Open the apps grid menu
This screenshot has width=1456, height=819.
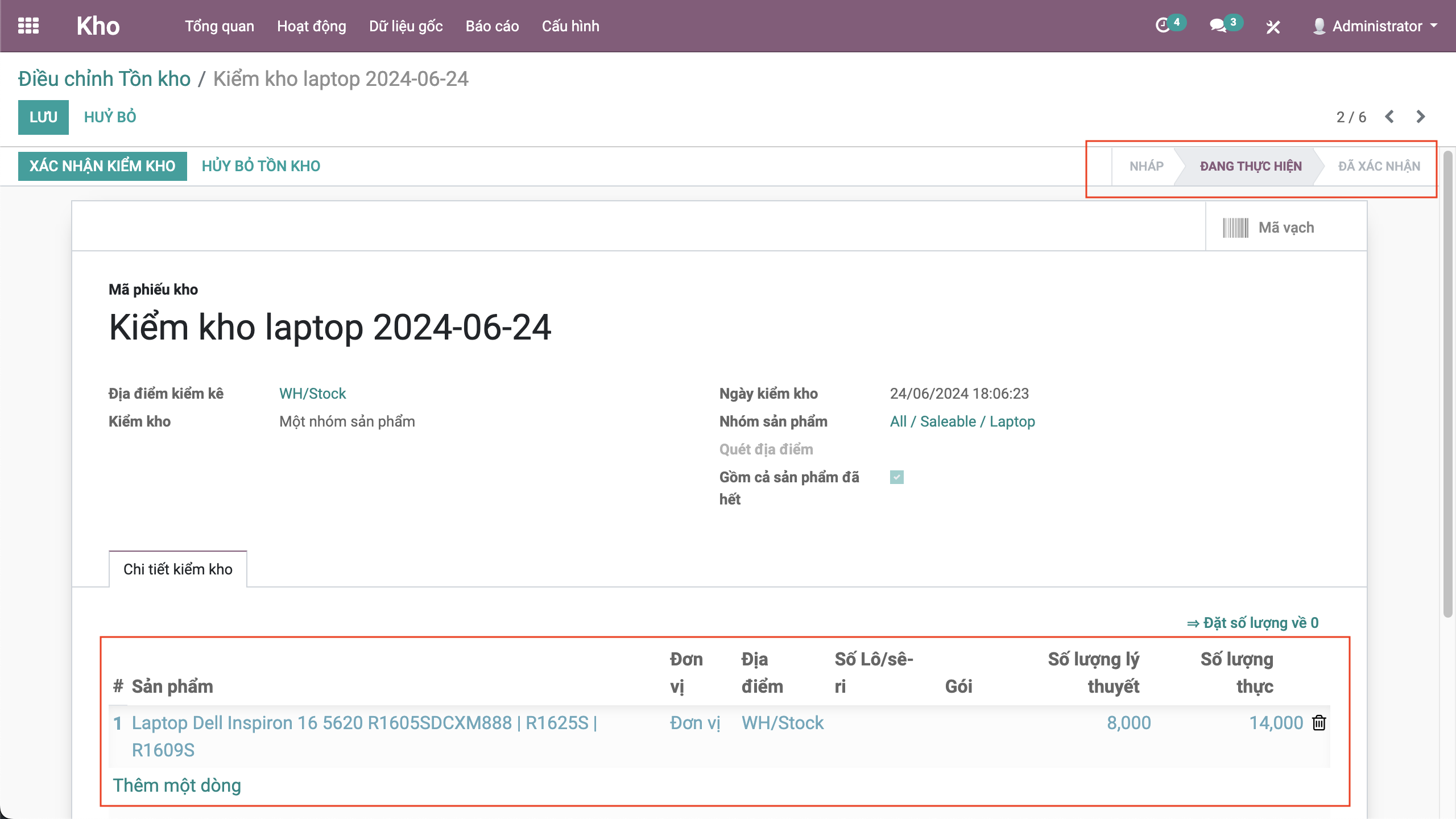tap(28, 26)
